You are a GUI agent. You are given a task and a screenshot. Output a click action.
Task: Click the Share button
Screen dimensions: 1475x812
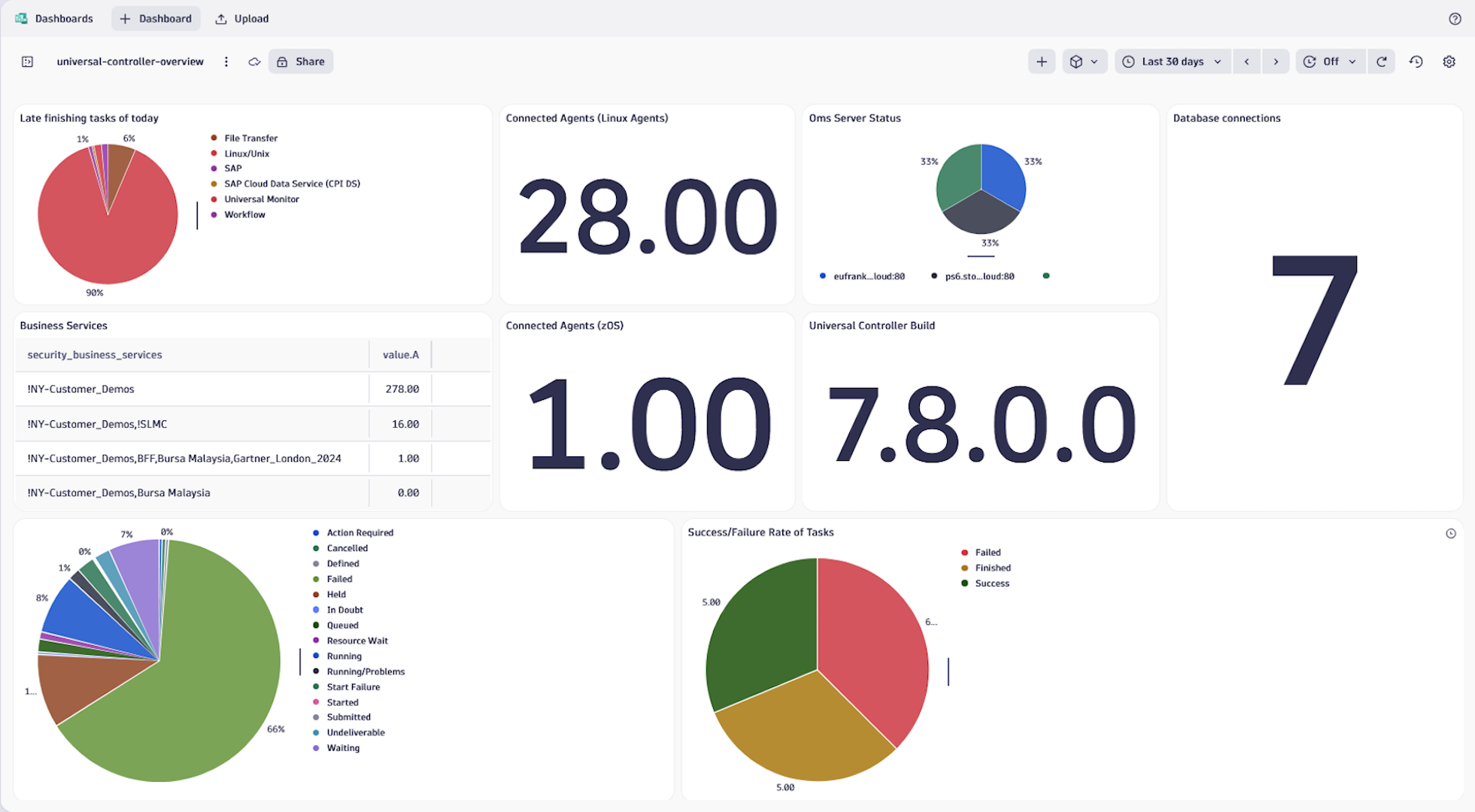click(301, 61)
